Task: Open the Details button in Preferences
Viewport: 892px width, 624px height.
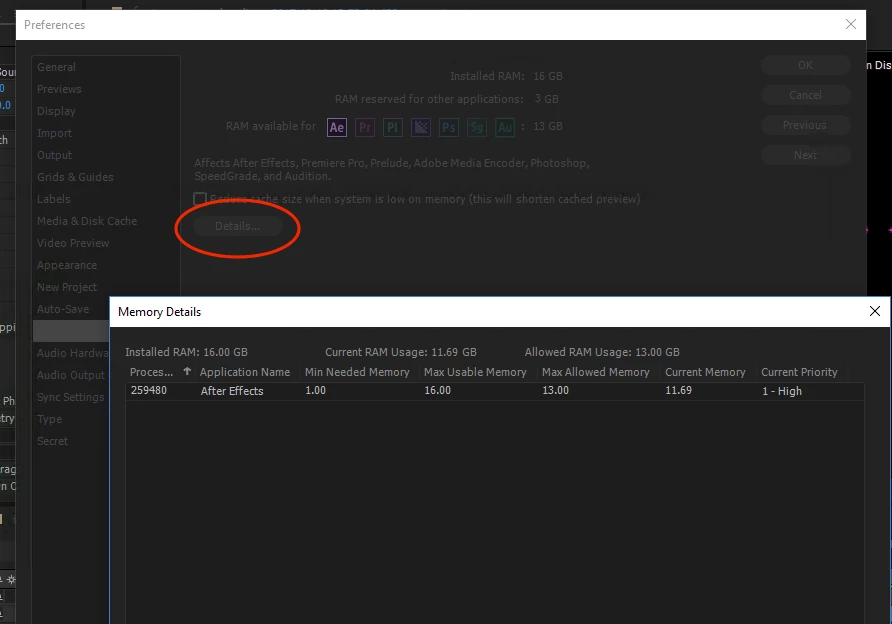Action: click(238, 226)
